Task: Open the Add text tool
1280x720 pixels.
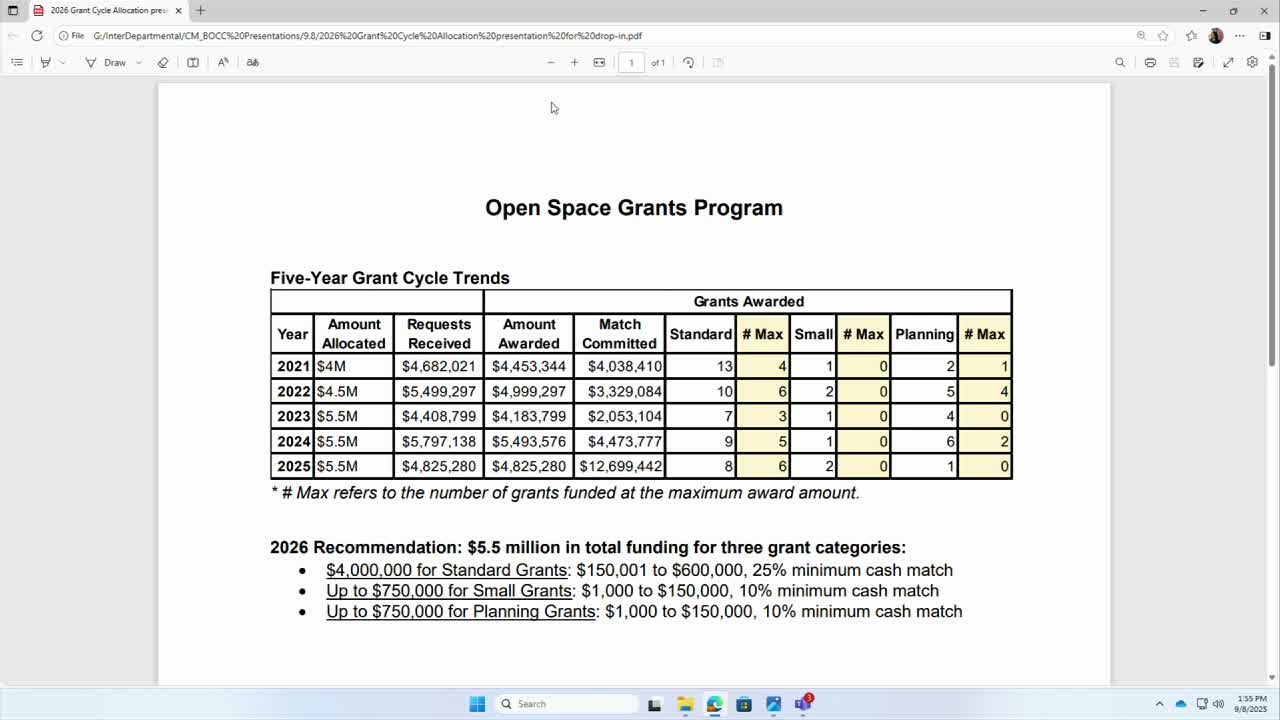Action: coord(192,62)
